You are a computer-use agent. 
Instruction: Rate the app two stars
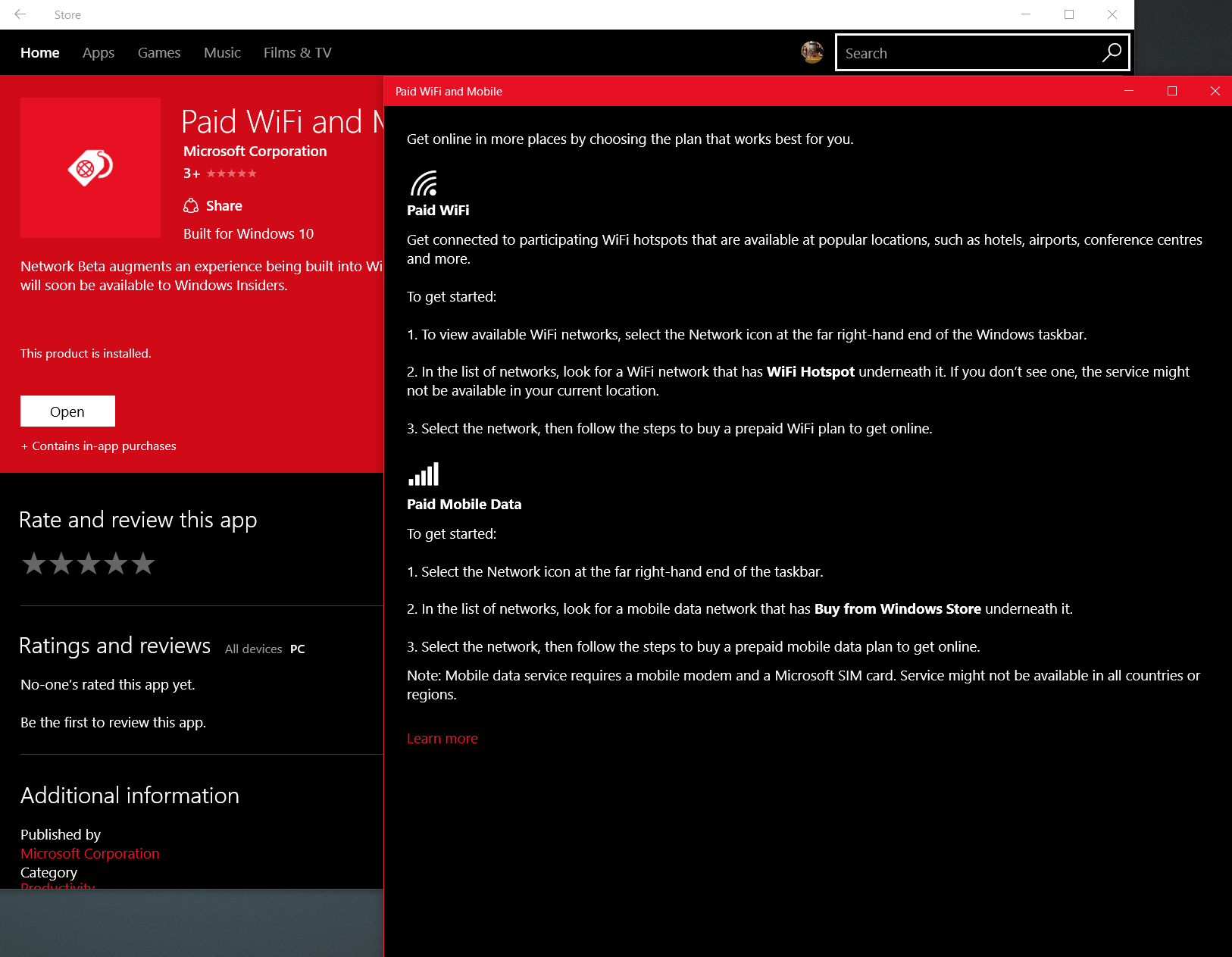click(x=61, y=563)
